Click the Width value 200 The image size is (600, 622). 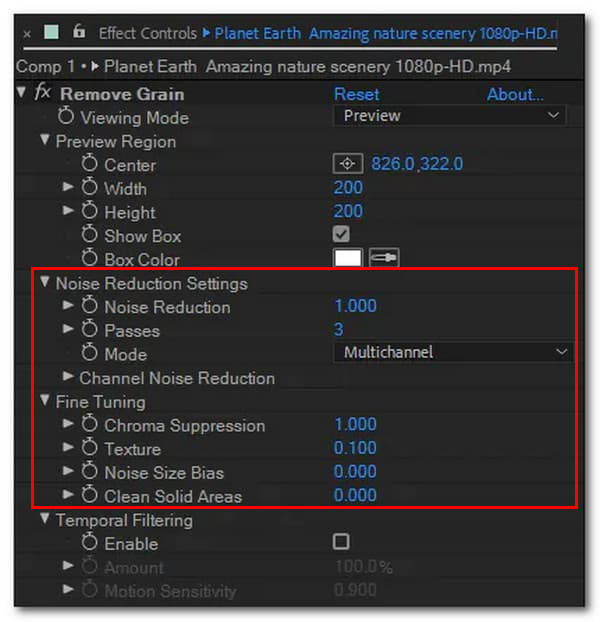(348, 188)
